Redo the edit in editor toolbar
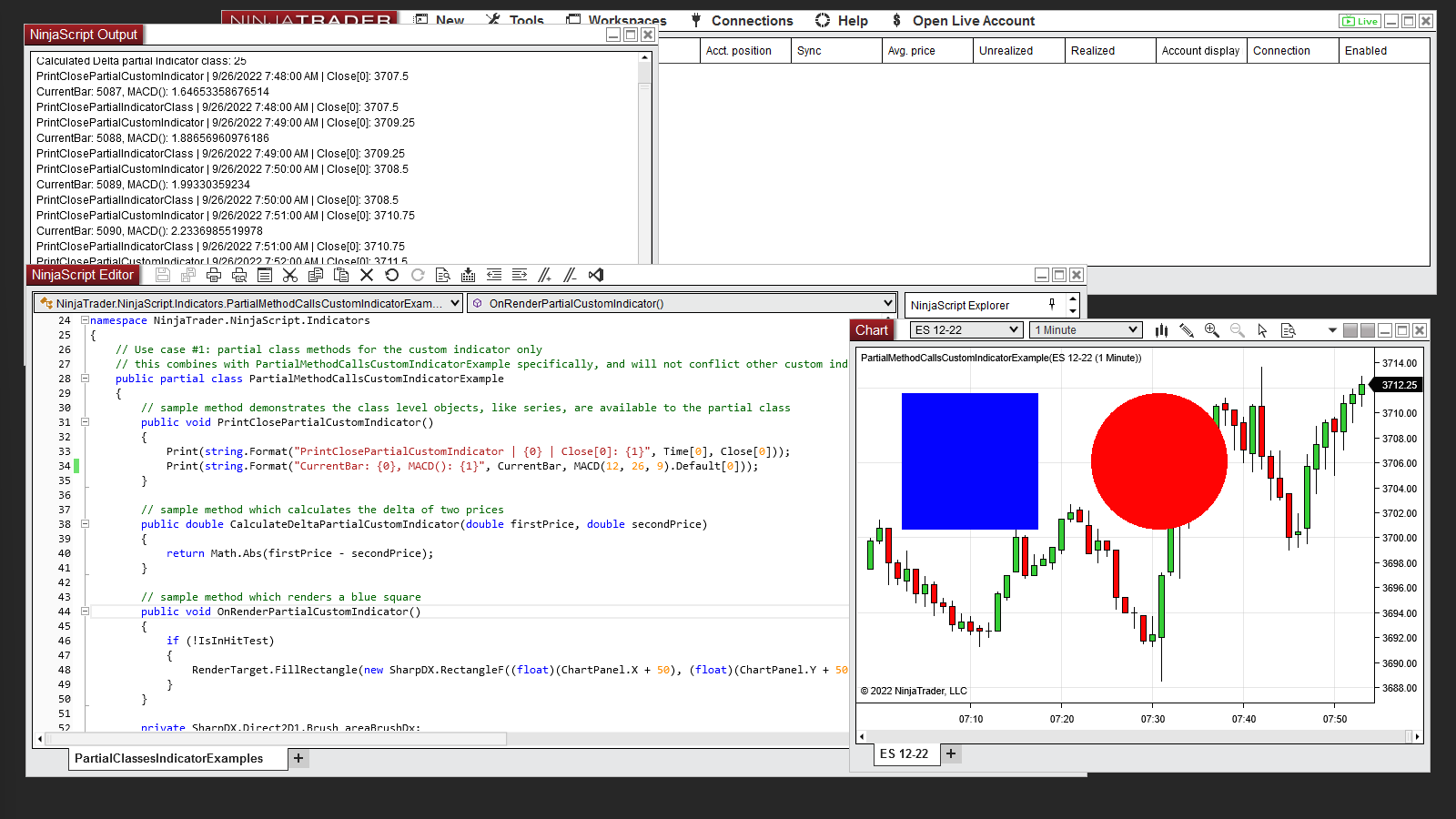The height and width of the screenshot is (819, 1456). click(418, 275)
